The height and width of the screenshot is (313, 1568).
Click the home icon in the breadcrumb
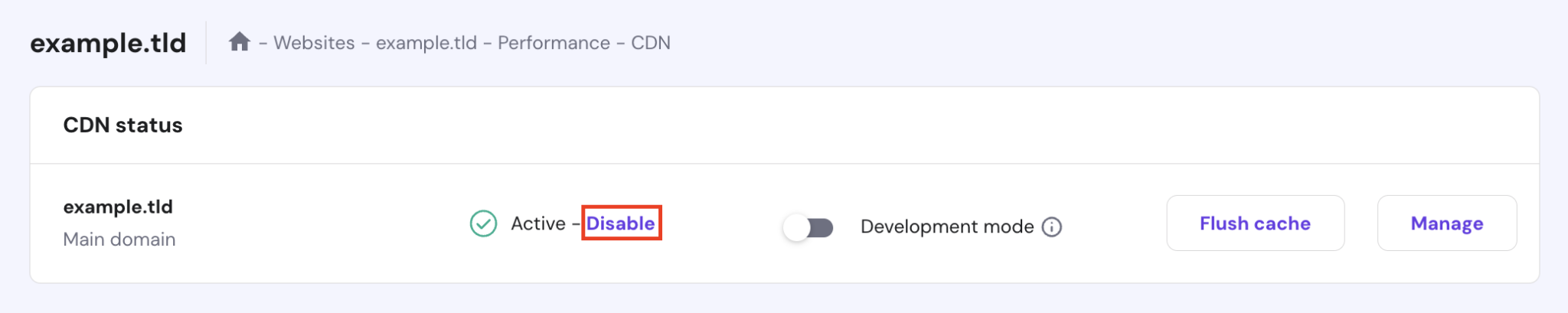(240, 42)
